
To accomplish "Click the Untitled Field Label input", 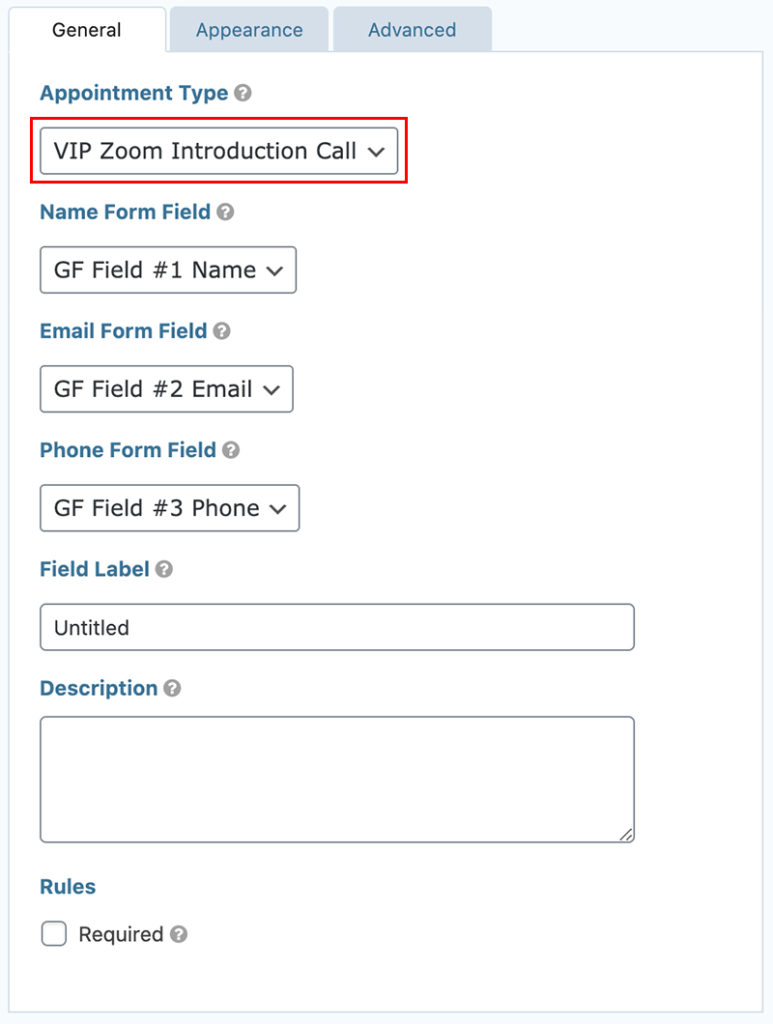I will [337, 627].
